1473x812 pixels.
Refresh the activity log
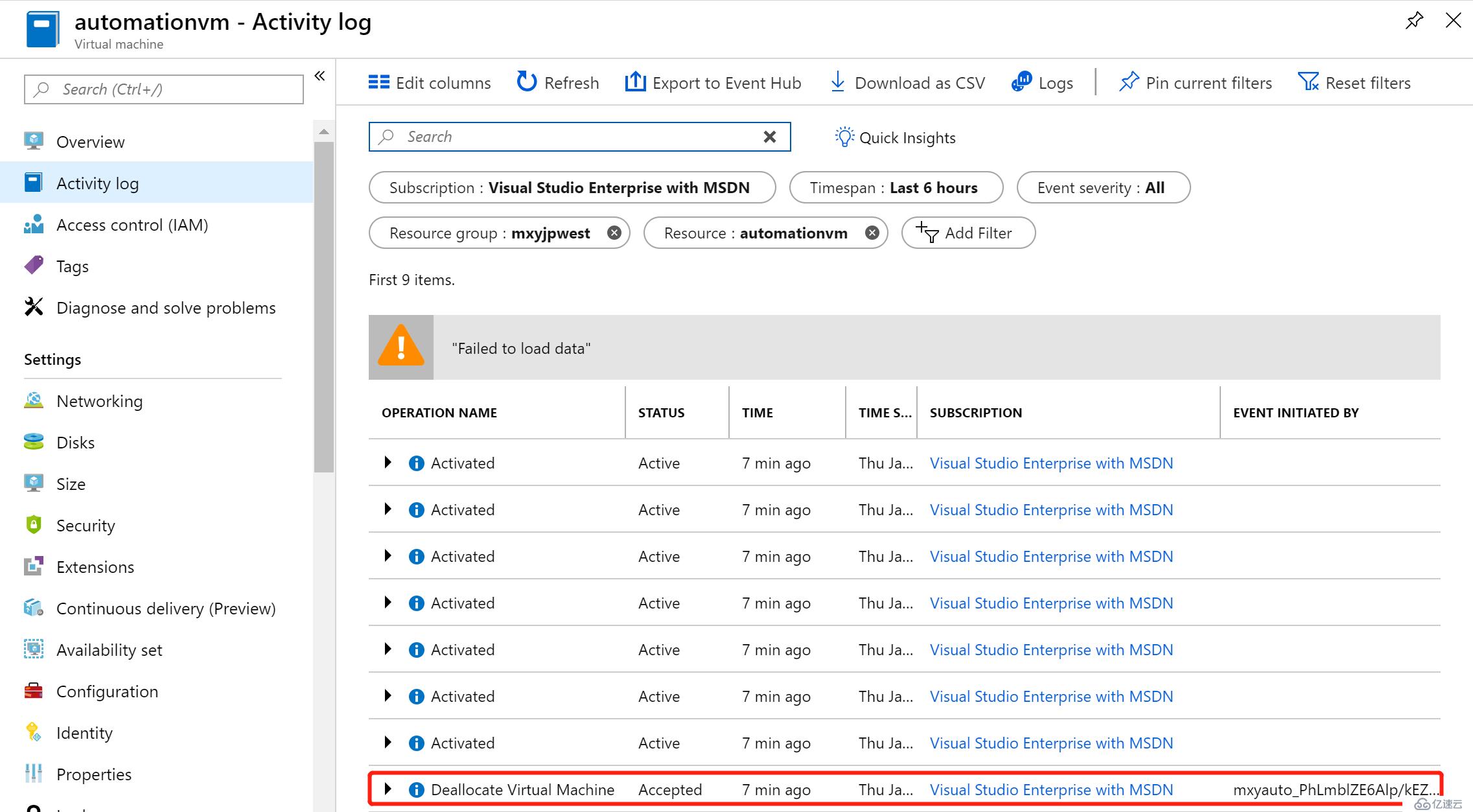(x=558, y=83)
